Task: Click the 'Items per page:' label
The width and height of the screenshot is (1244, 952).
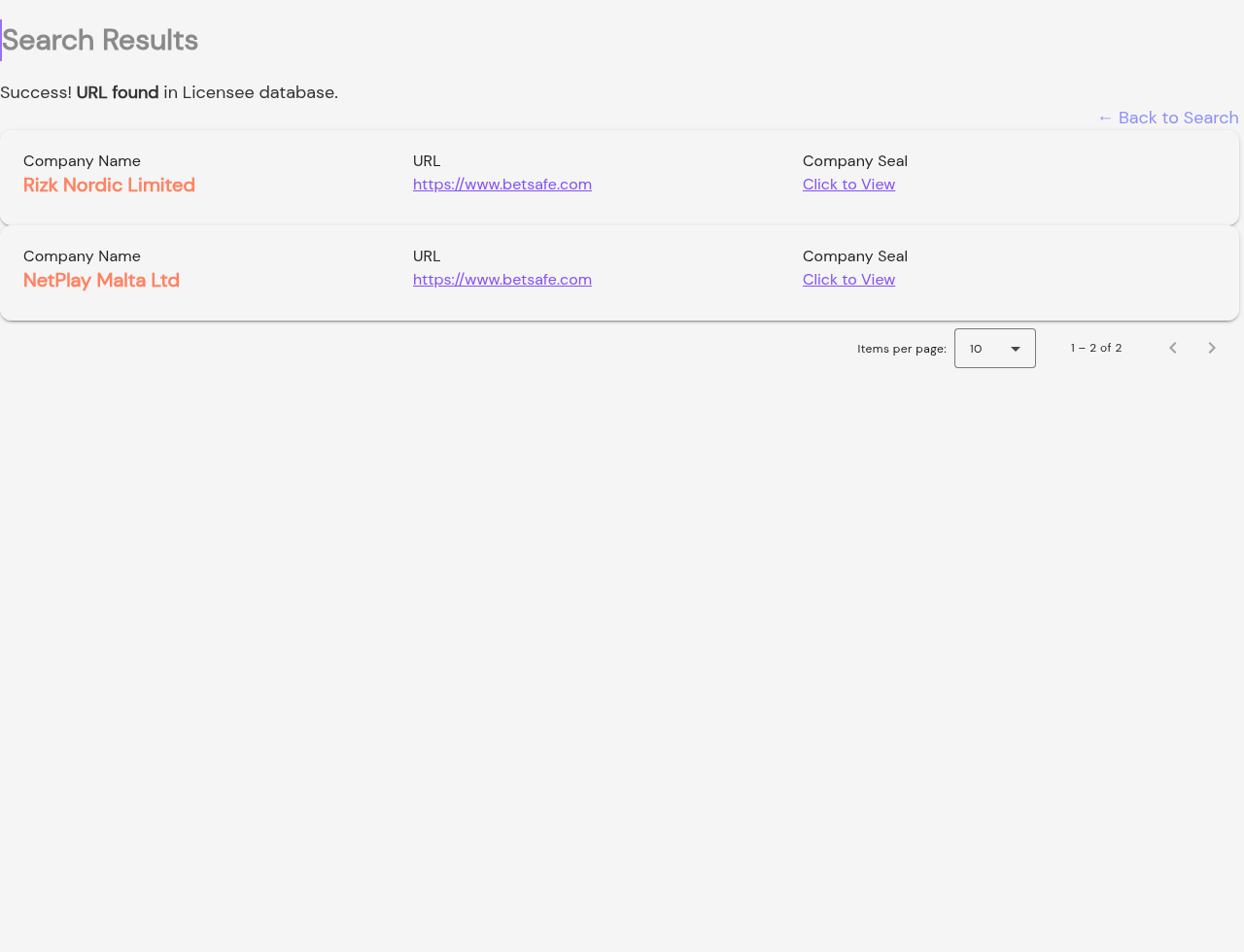Action: coord(902,349)
